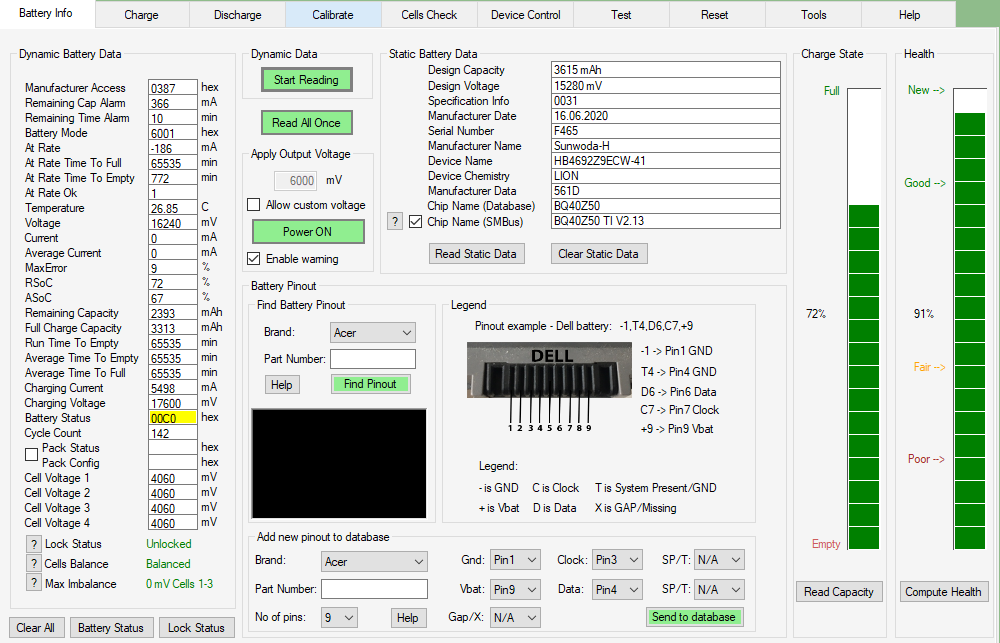
Task: Click the Device Name value HB4692Z9ECW-41
Action: (665, 161)
